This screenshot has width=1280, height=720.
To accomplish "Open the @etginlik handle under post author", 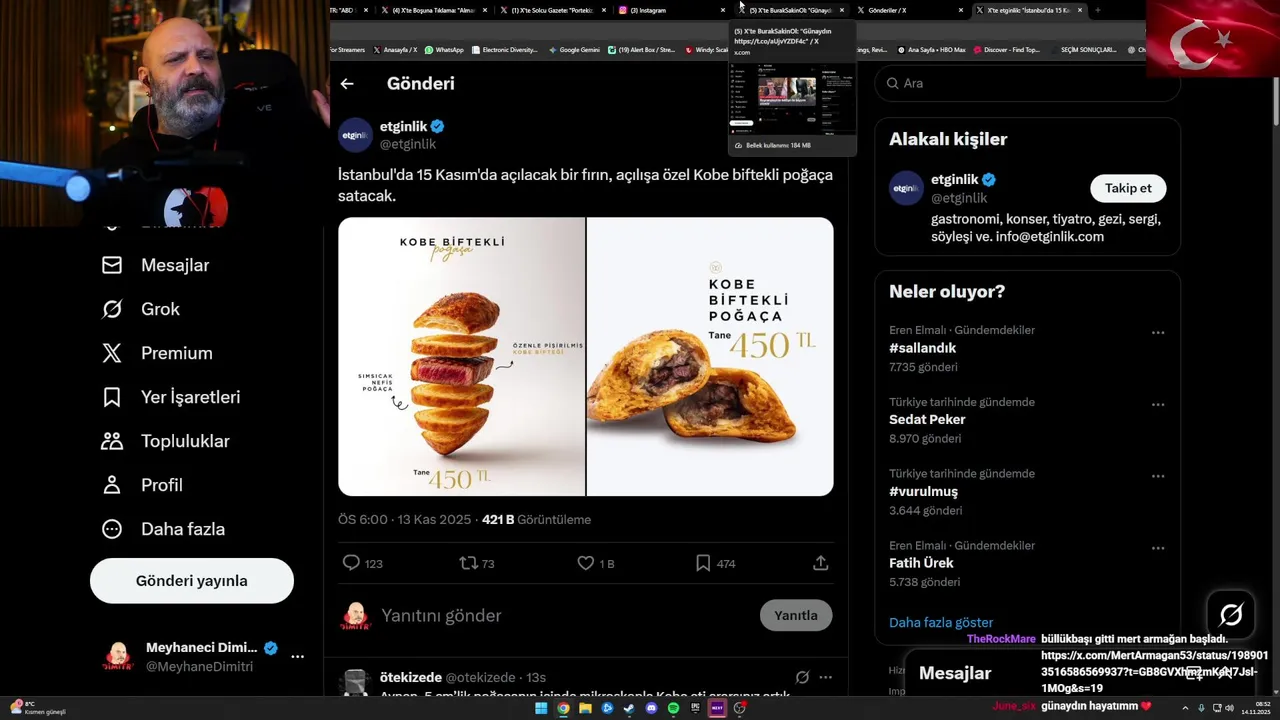I will [407, 144].
